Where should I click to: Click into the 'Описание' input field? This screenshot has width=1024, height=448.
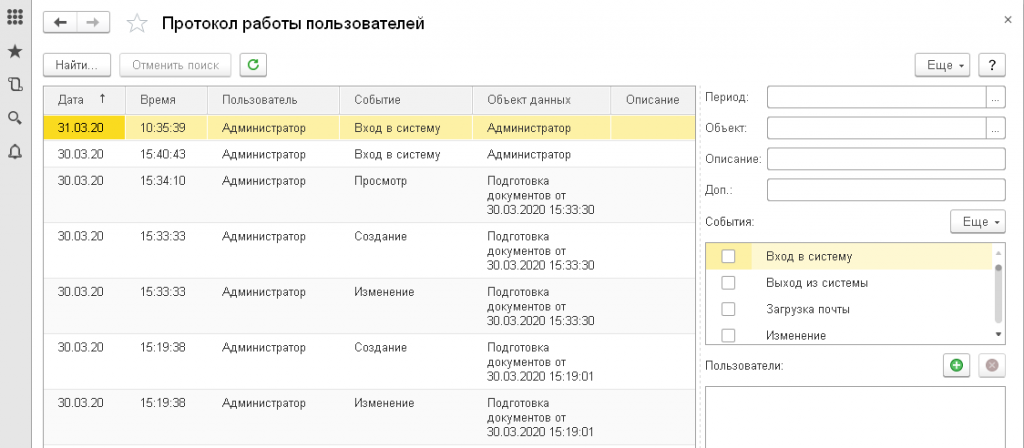[x=885, y=160]
